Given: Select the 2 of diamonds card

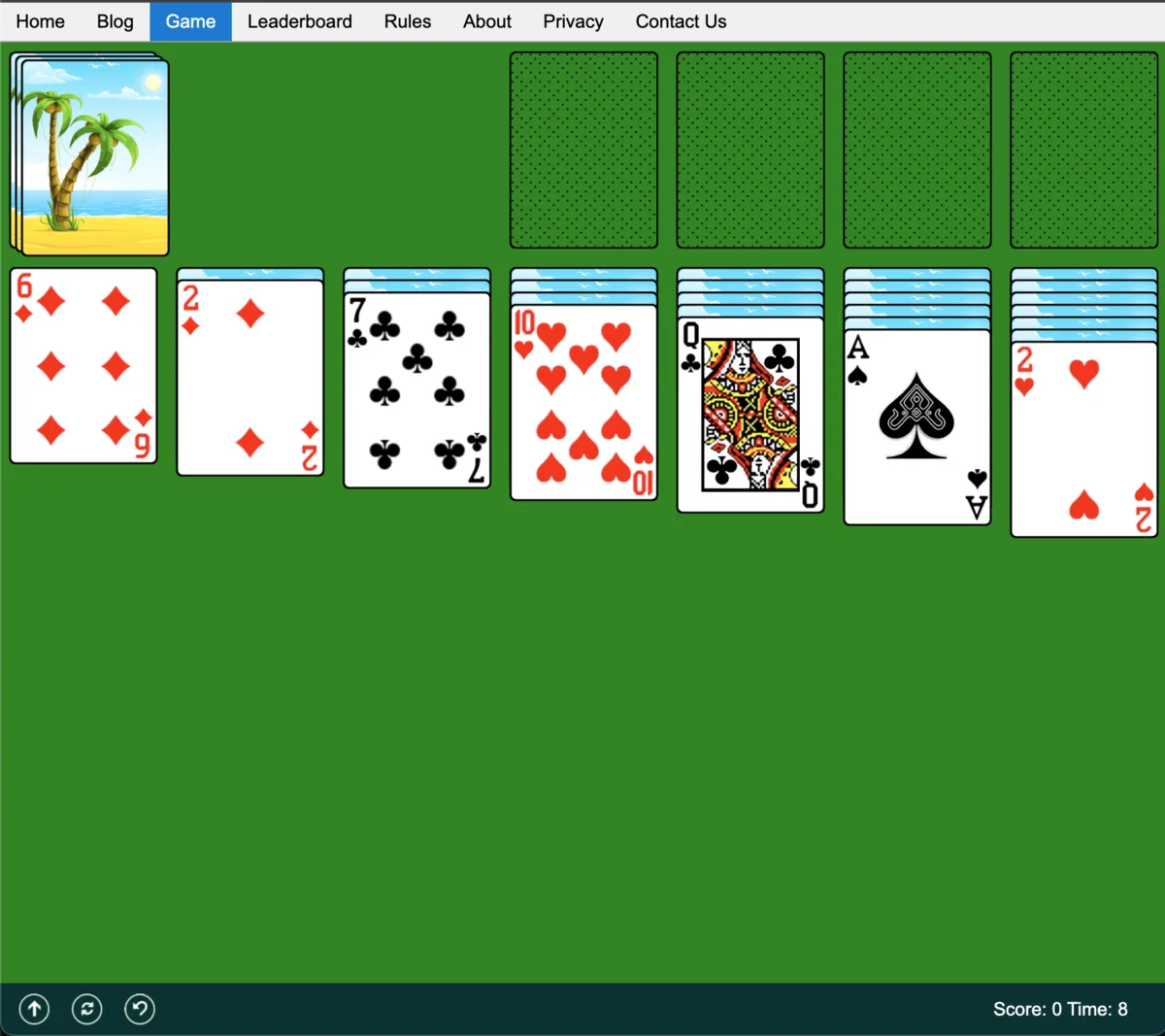Looking at the screenshot, I should click(250, 378).
